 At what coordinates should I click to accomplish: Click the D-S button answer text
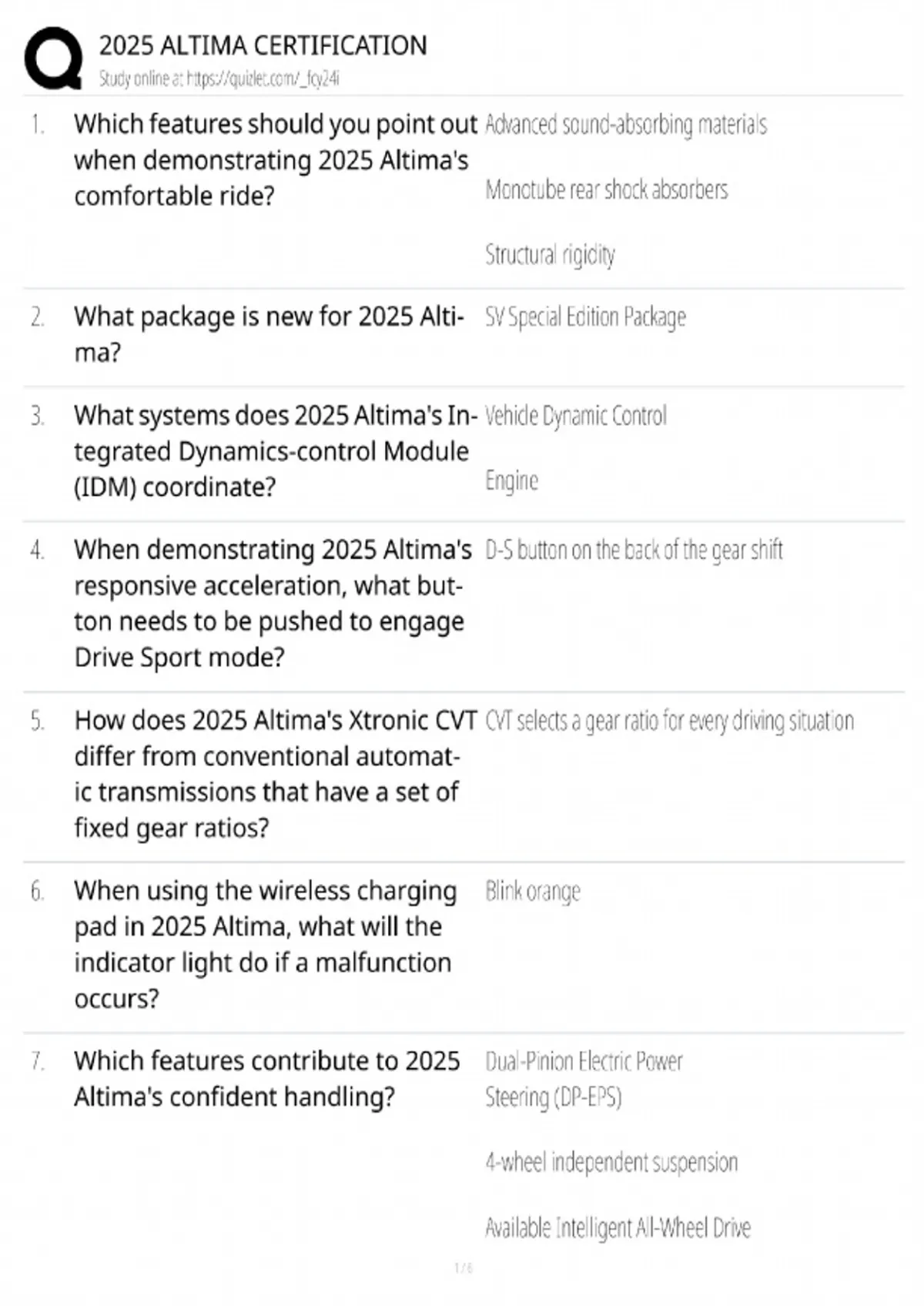tap(634, 551)
